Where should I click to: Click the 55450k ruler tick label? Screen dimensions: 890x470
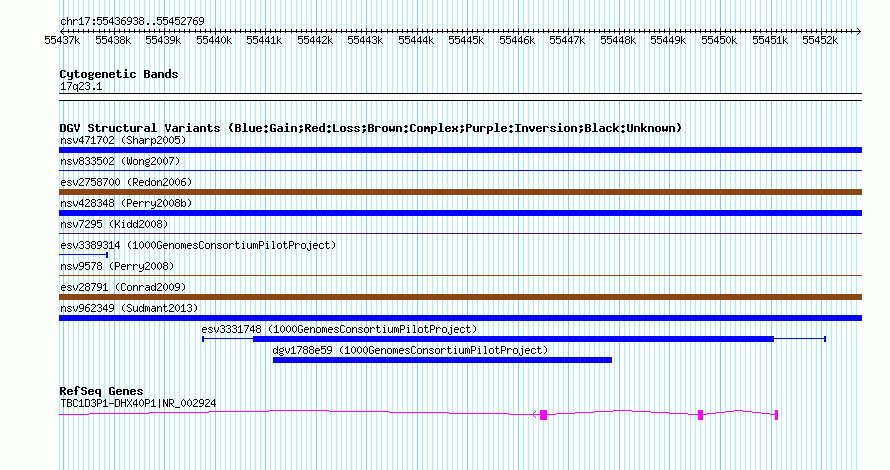[x=719, y=40]
